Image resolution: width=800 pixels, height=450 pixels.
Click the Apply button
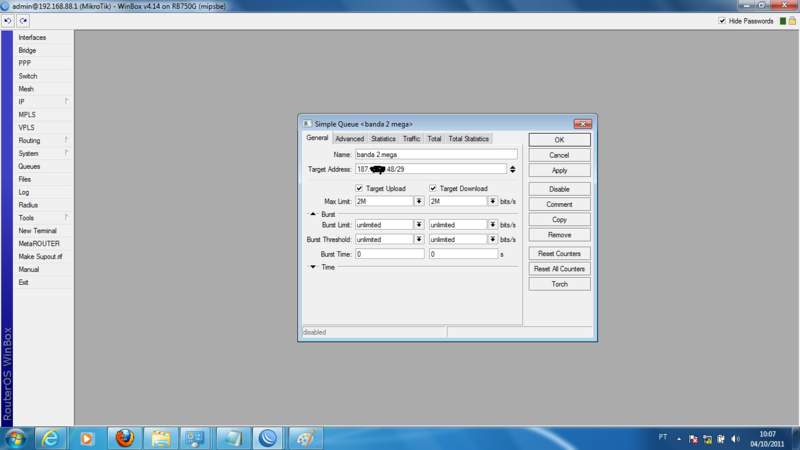point(559,170)
